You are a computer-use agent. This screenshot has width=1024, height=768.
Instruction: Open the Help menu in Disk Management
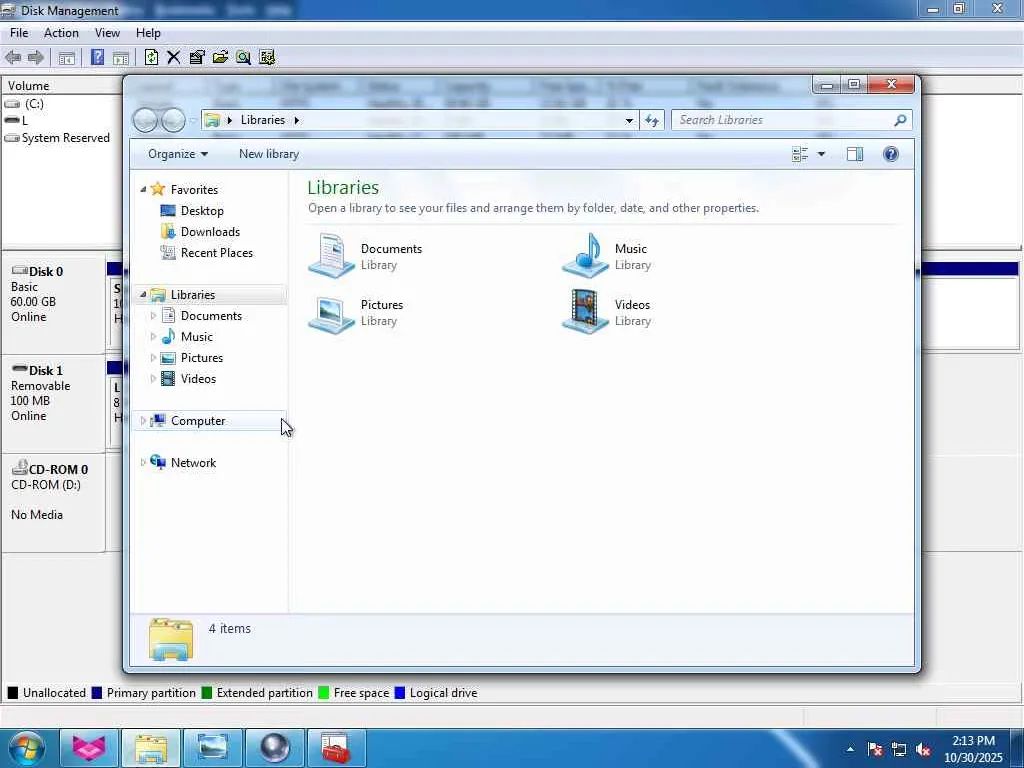148,33
